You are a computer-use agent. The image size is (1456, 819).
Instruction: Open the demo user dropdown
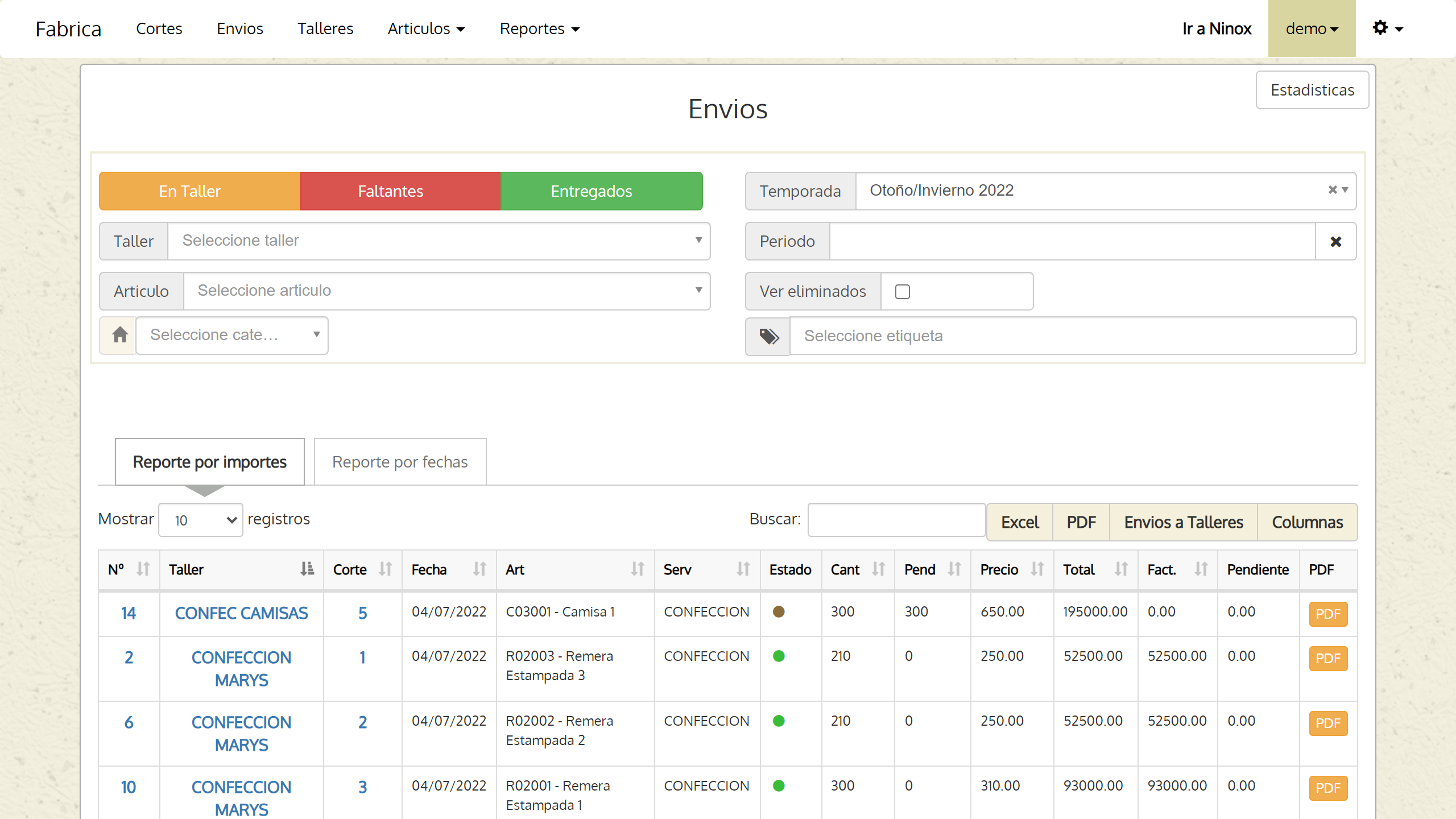(x=1312, y=28)
